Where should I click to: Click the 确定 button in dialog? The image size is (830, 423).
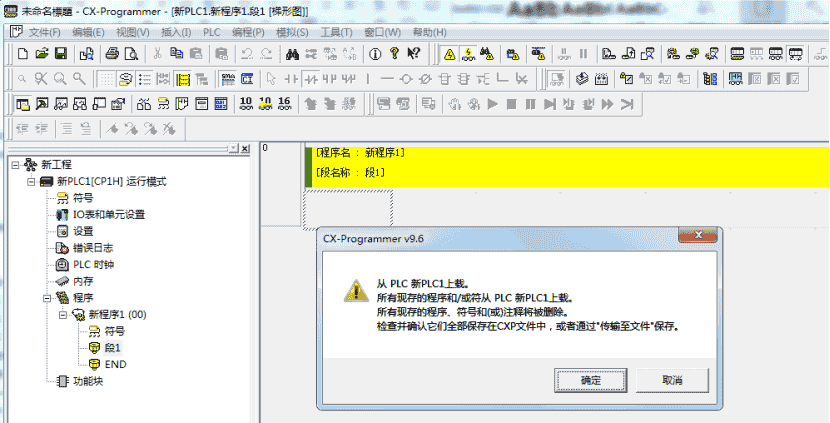pos(591,380)
